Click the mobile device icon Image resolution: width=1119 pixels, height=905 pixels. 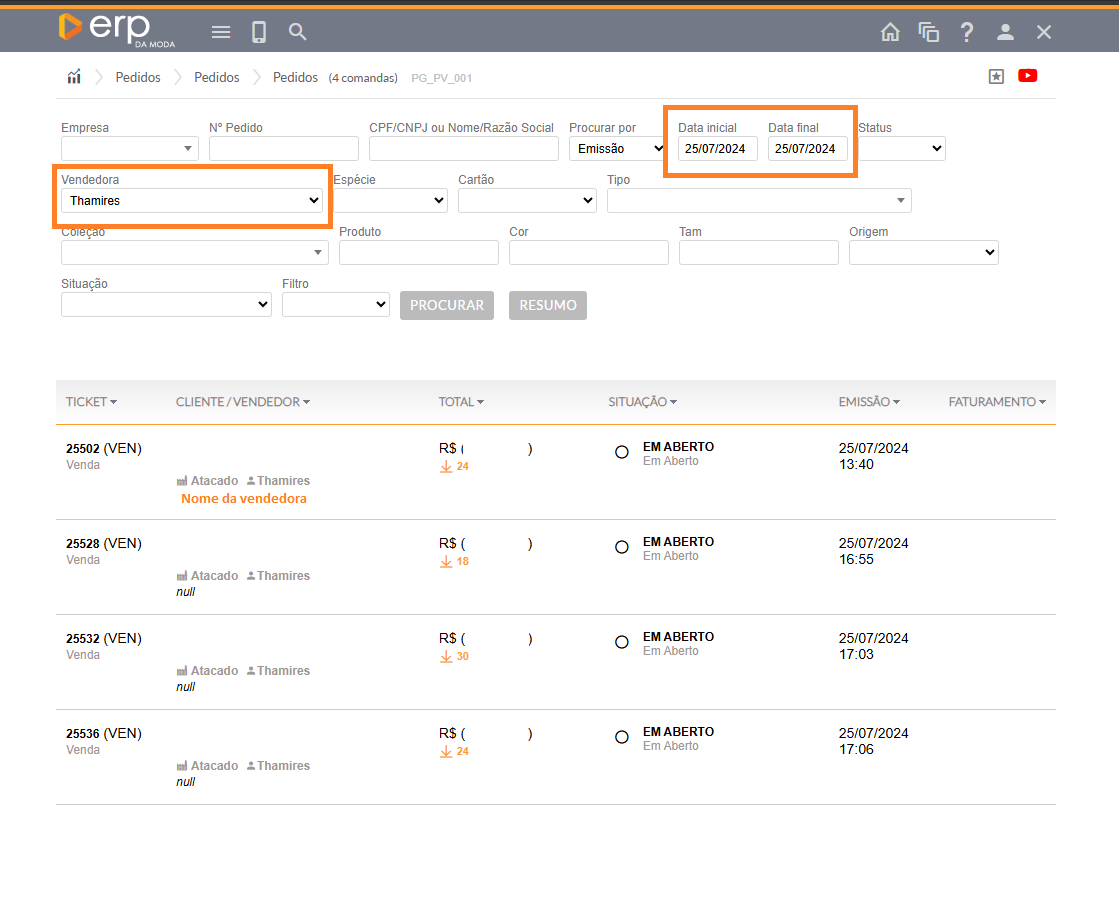click(x=259, y=32)
